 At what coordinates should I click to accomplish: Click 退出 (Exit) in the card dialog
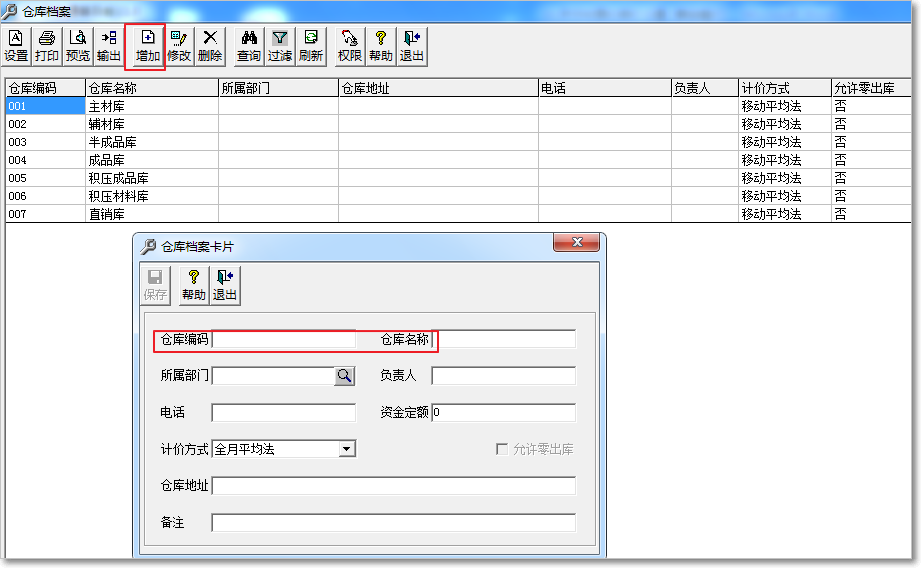pyautogui.click(x=225, y=285)
